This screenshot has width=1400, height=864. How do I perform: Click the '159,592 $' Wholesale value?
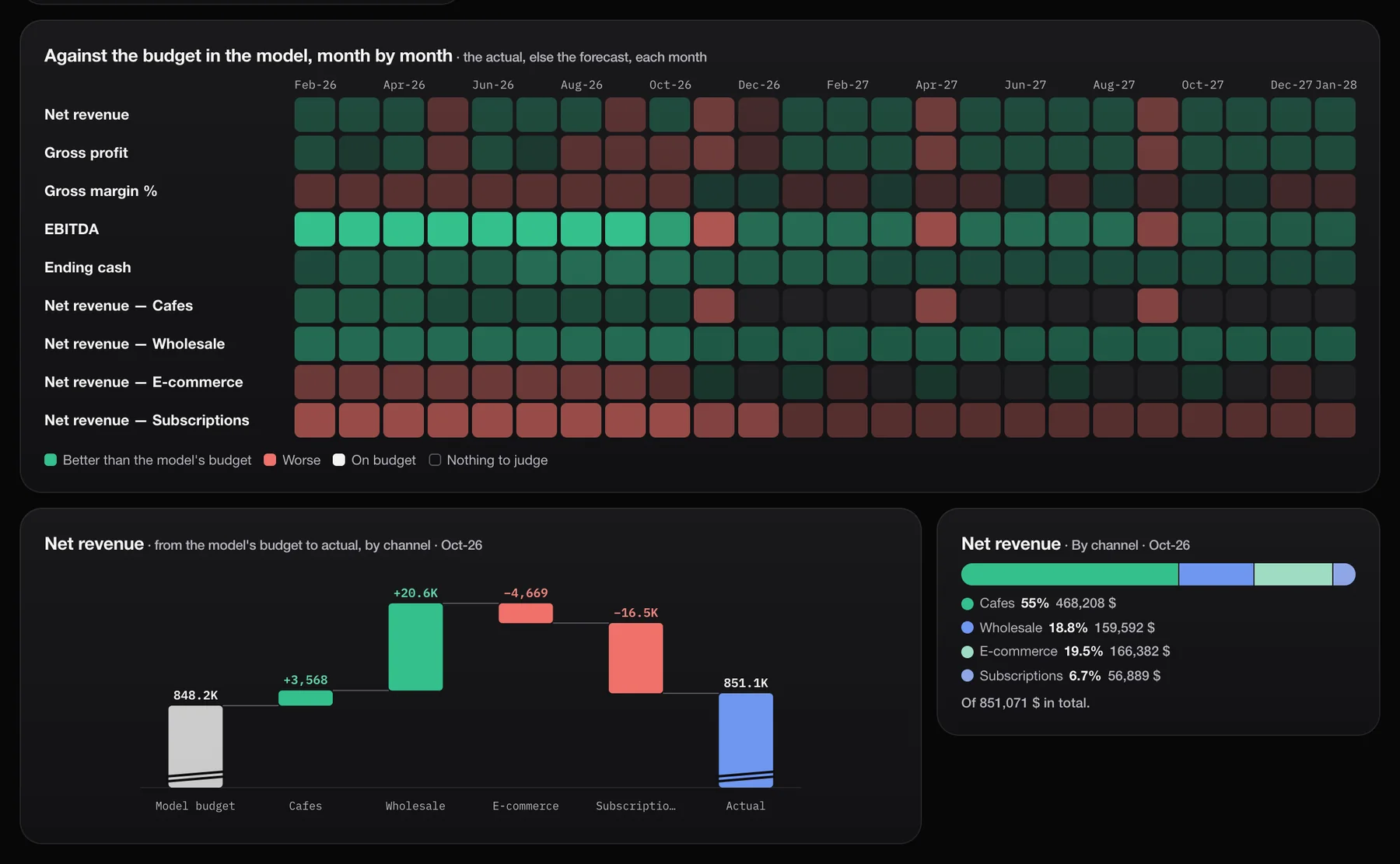pyautogui.click(x=1125, y=628)
